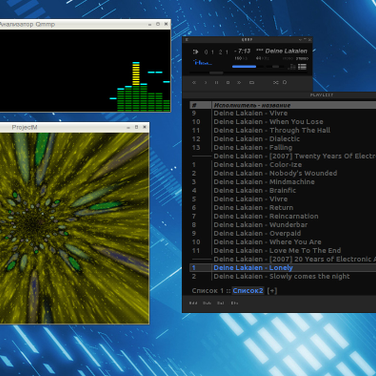Select Deine Lakaien - Return

point(283,208)
